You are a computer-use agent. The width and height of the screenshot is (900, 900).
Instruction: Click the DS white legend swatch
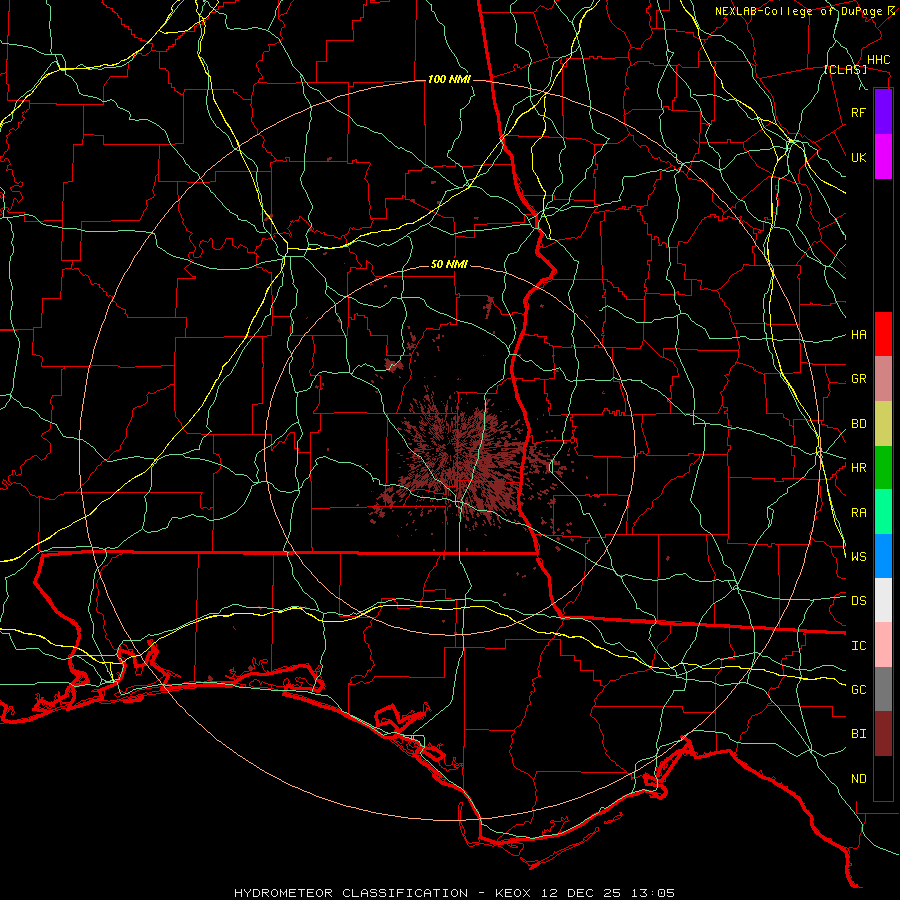pos(883,600)
